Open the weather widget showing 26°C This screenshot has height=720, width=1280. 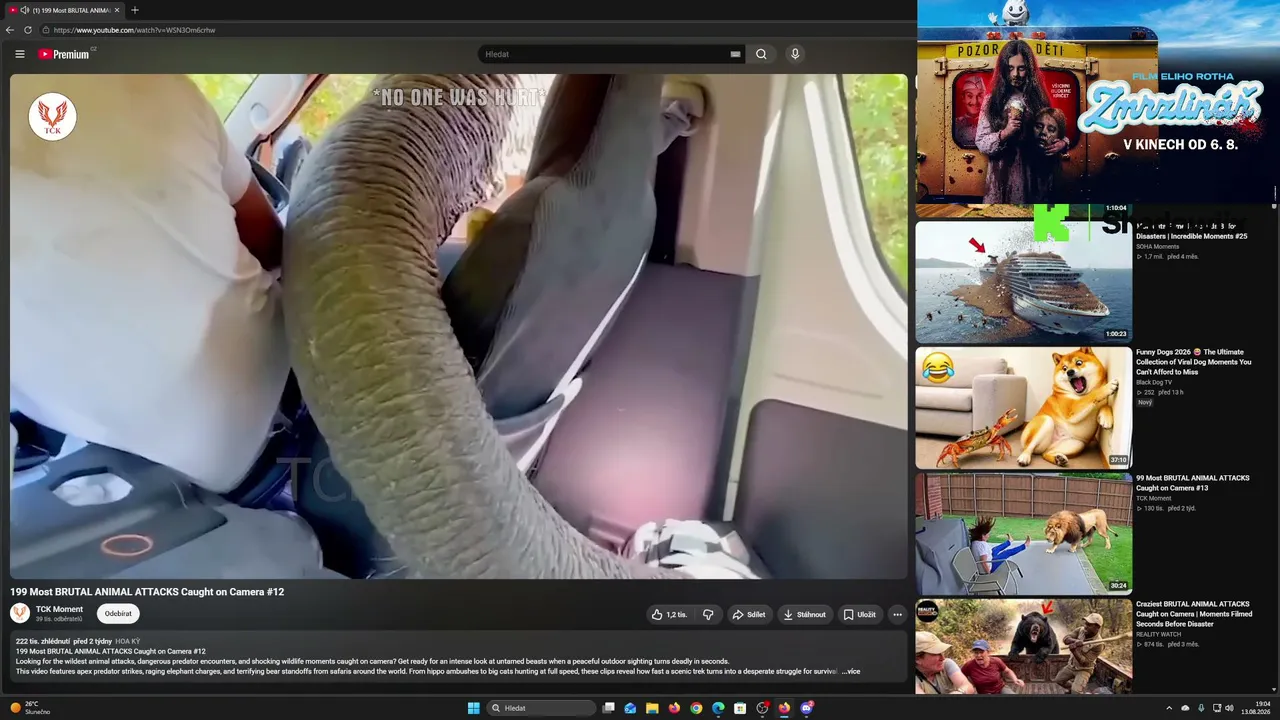pyautogui.click(x=30, y=708)
